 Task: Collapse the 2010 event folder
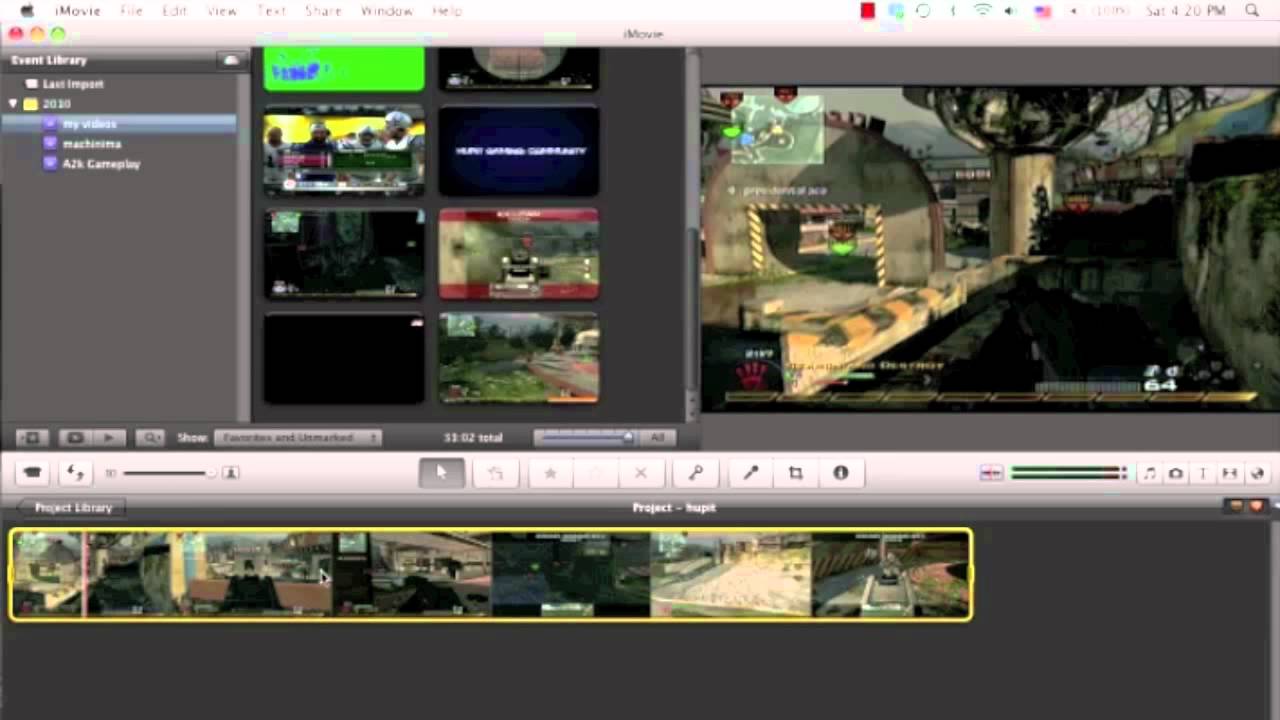pos(13,104)
